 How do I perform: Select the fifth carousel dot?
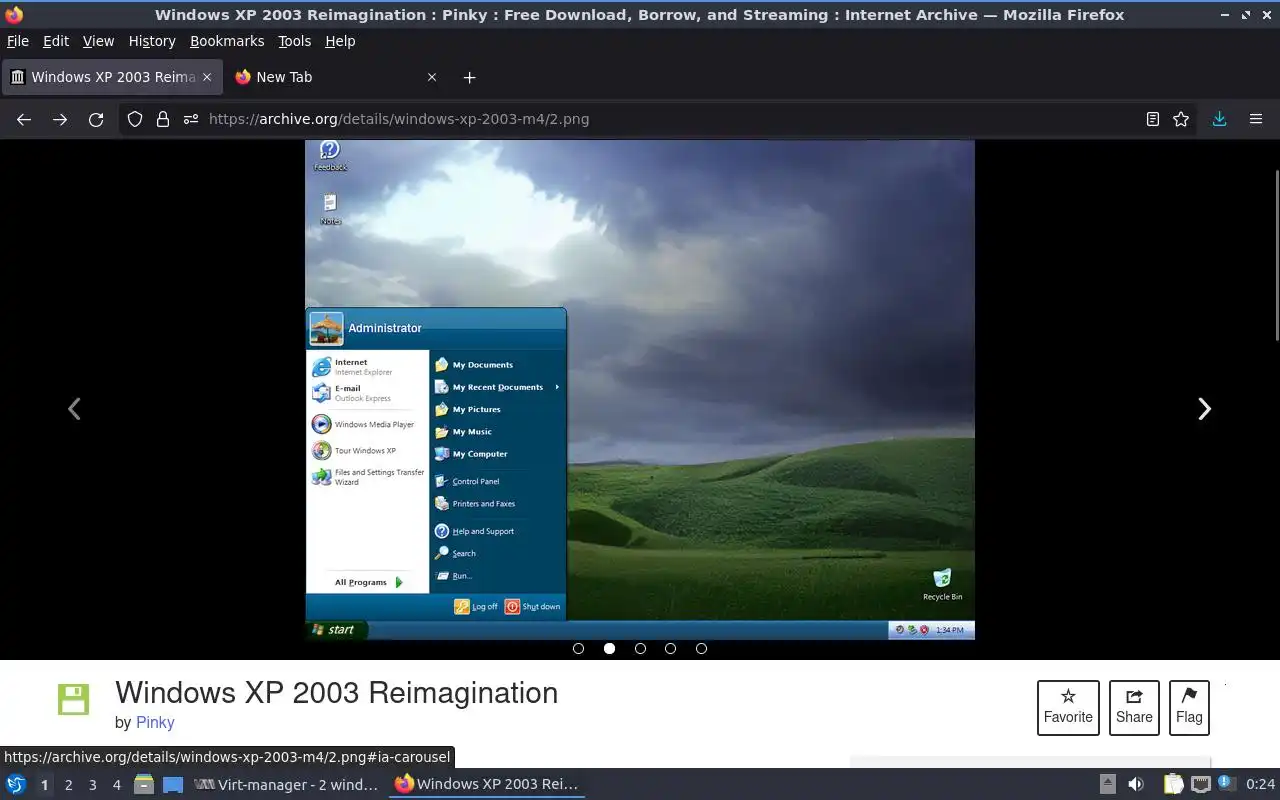pos(701,648)
